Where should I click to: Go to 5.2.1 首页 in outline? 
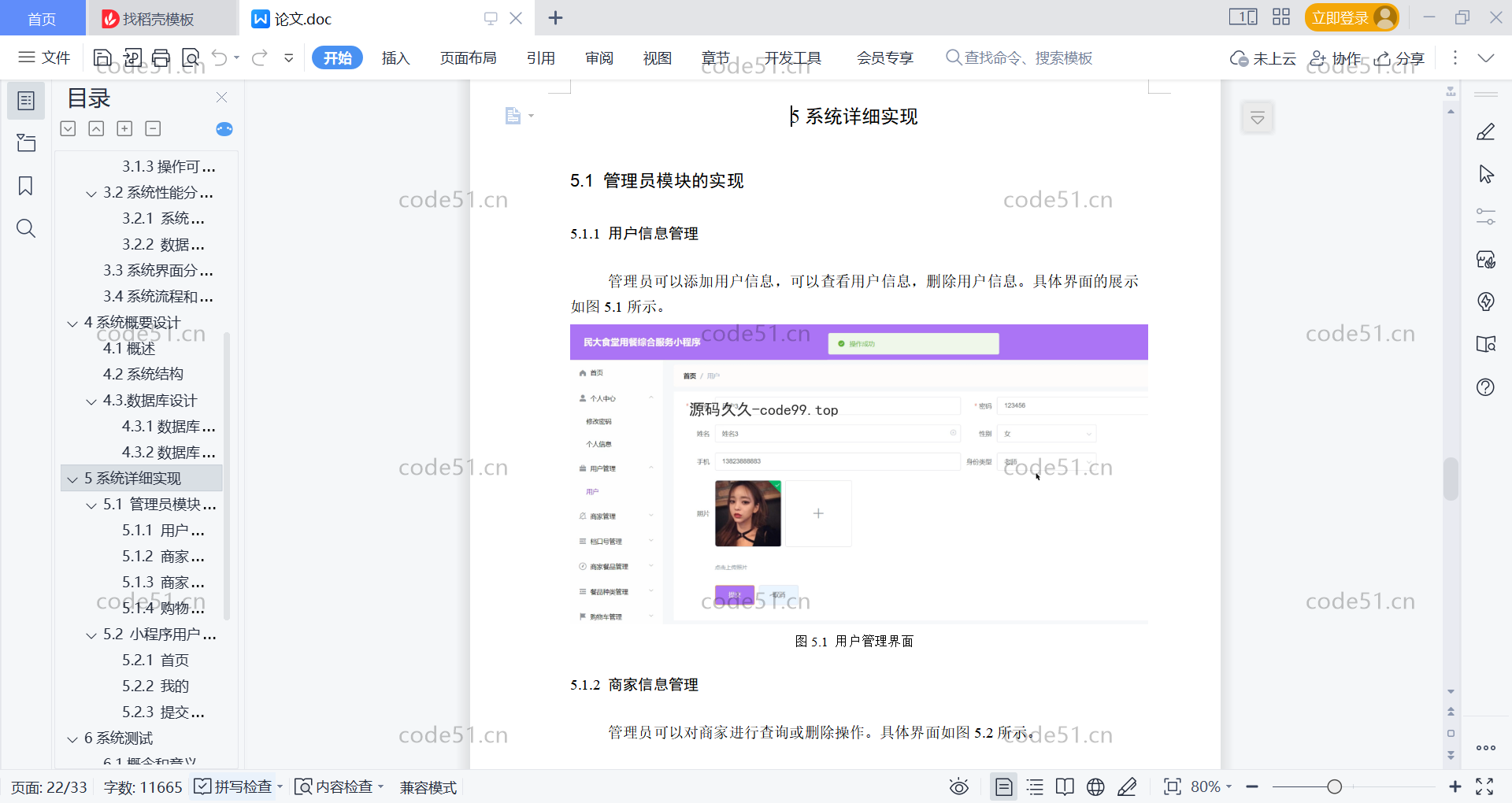point(155,660)
